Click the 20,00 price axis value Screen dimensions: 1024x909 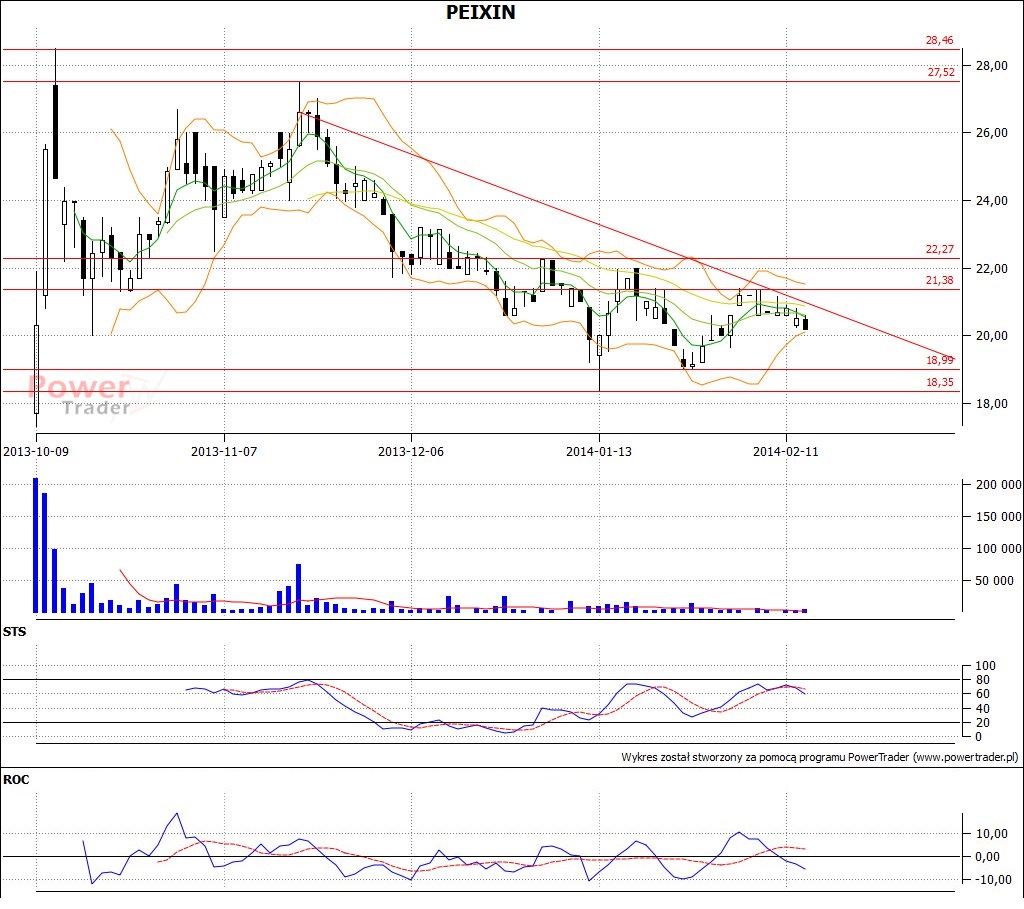tap(991, 336)
